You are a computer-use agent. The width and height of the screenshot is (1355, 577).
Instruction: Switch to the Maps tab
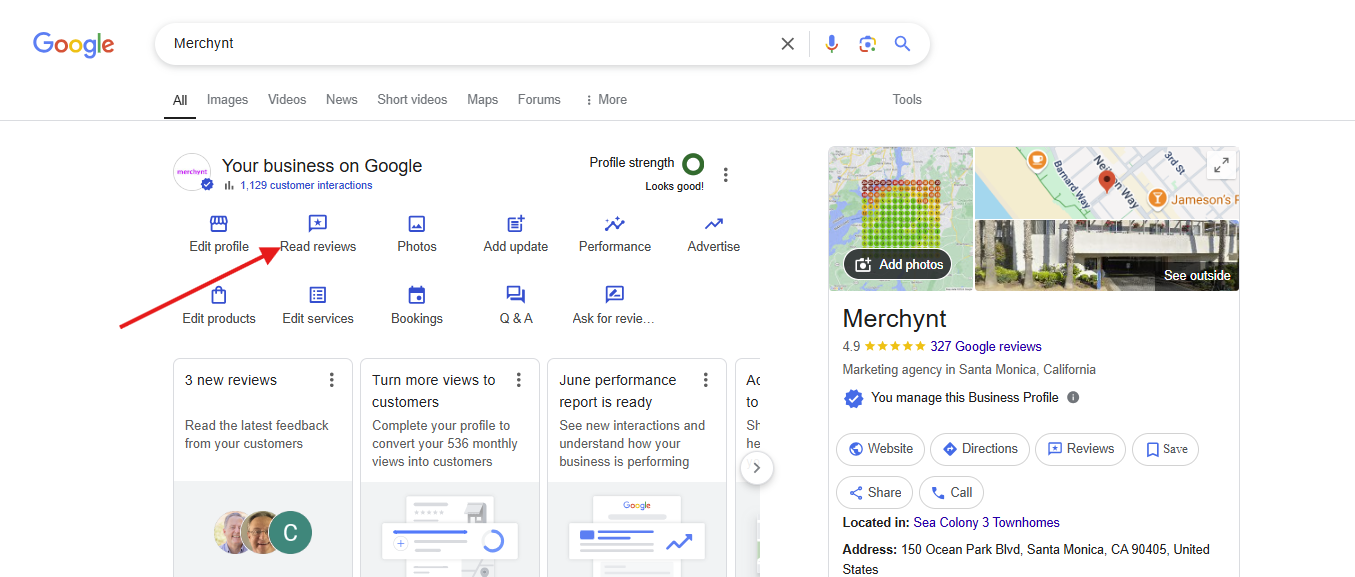(482, 99)
